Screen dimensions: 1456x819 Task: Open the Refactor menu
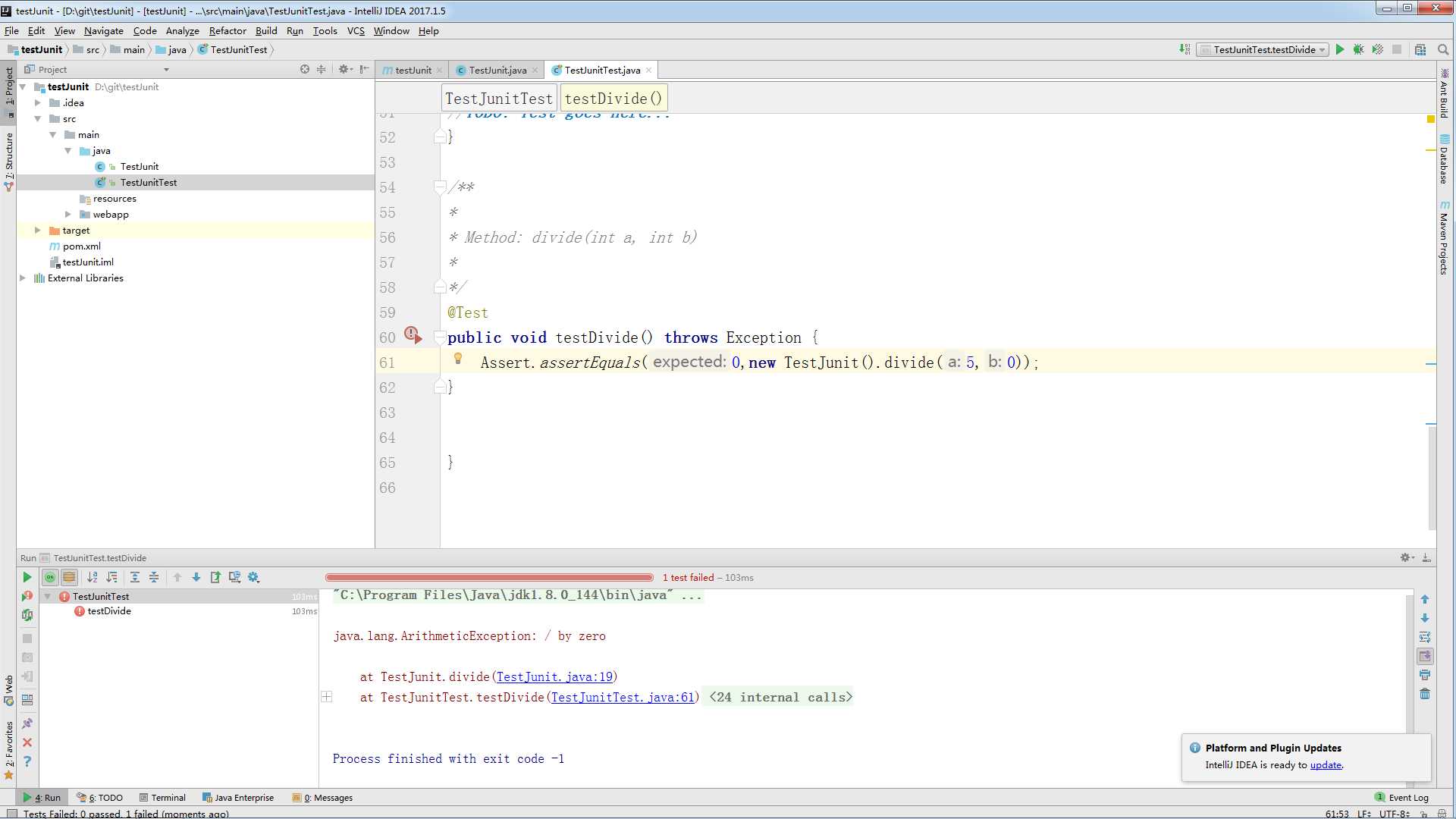click(x=227, y=31)
